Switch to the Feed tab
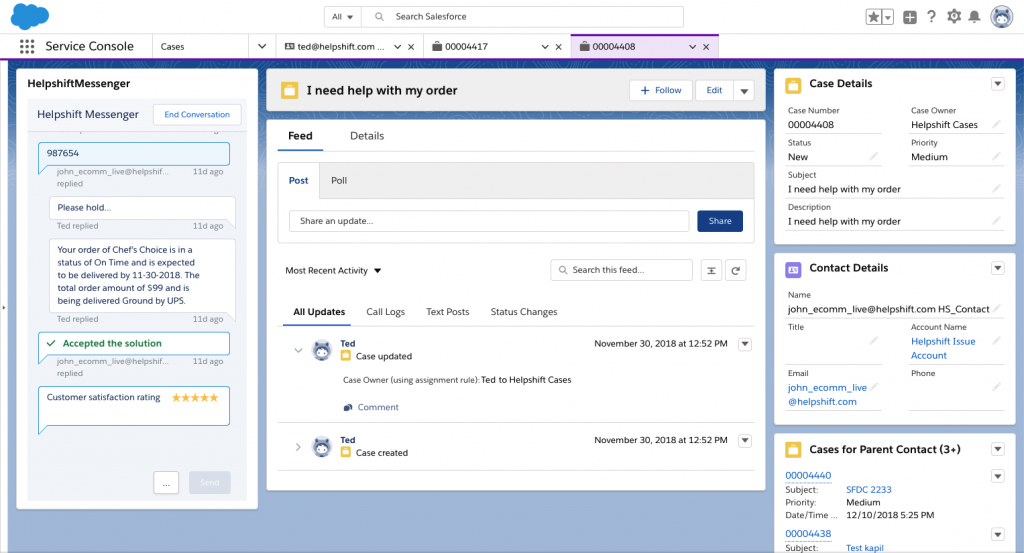 click(300, 136)
